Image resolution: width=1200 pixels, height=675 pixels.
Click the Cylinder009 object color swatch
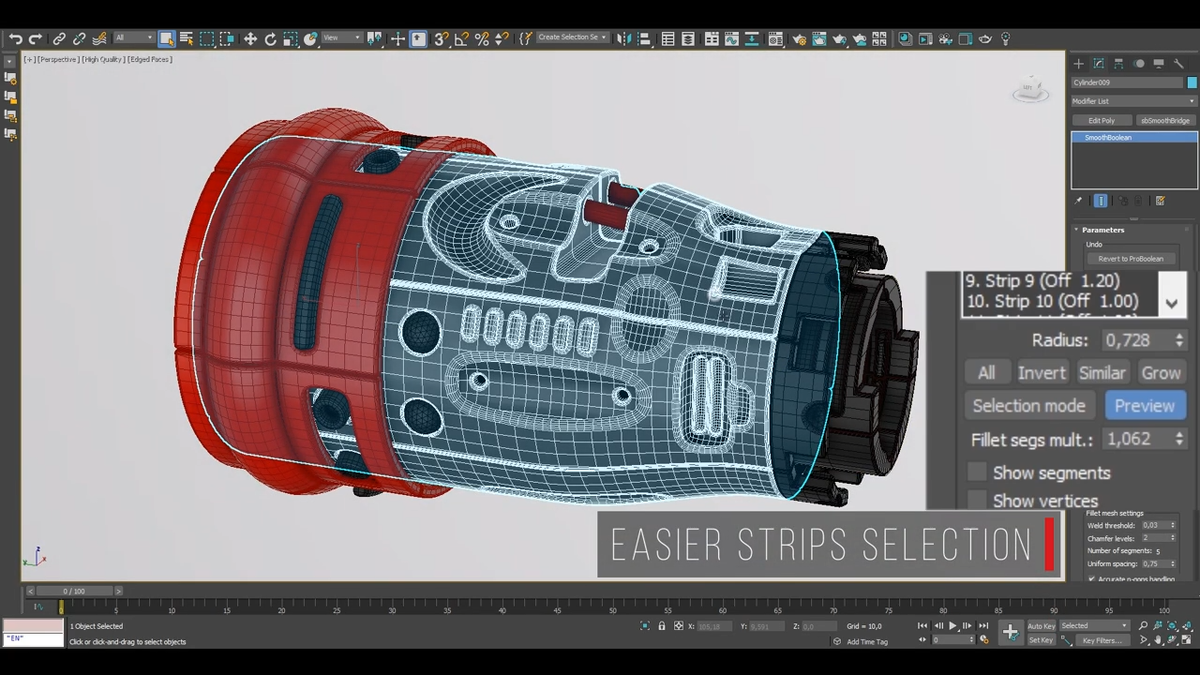click(x=1191, y=82)
